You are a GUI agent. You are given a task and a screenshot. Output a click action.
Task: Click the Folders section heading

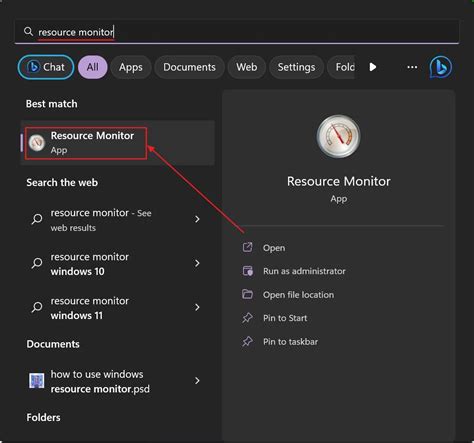pyautogui.click(x=43, y=417)
